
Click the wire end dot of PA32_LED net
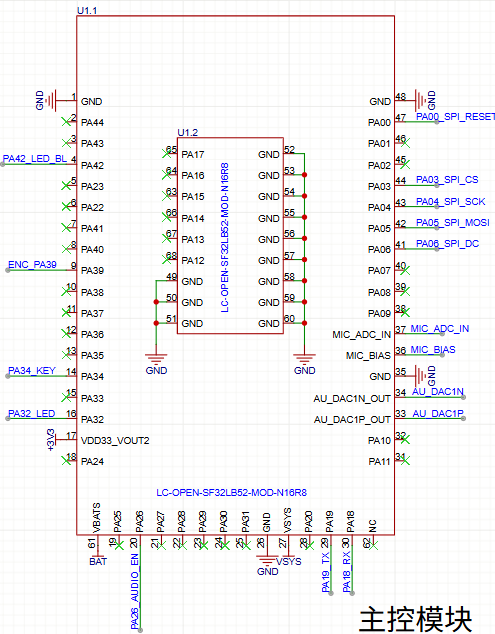click(8, 418)
